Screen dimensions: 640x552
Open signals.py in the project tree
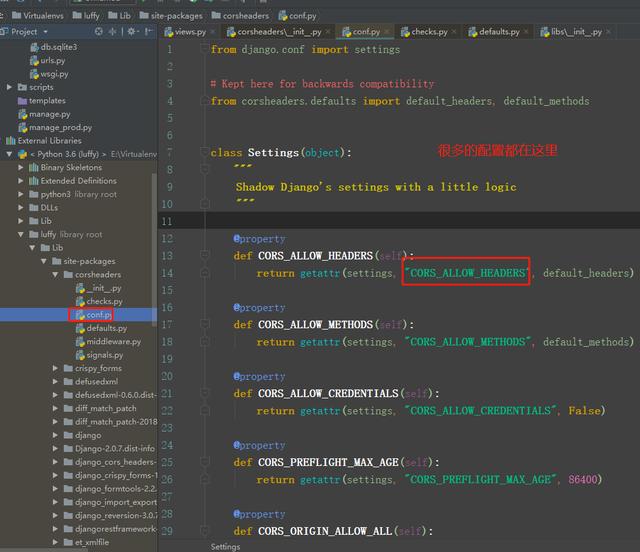(100, 355)
